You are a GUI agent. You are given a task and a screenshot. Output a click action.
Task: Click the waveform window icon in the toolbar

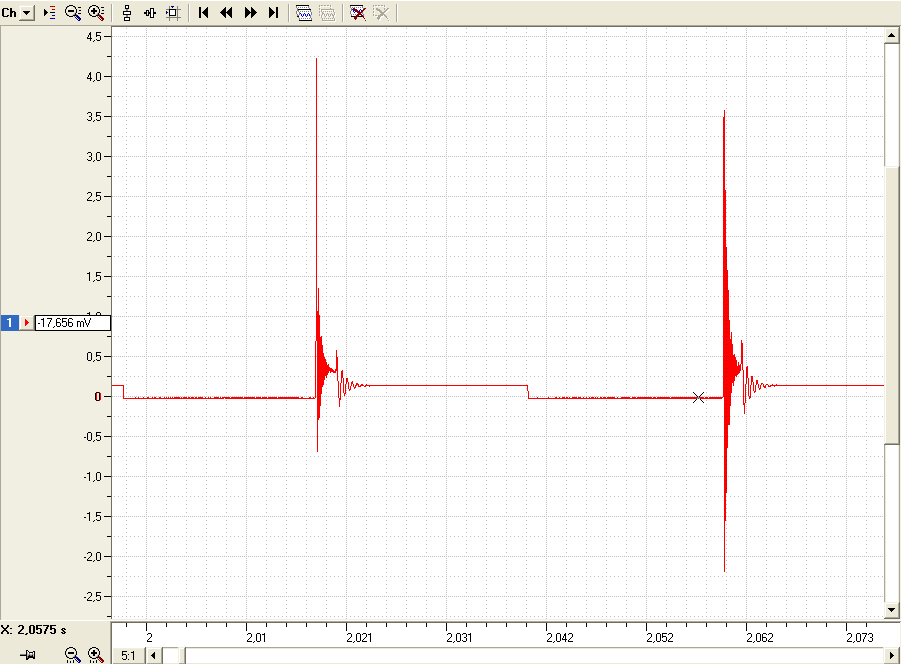(303, 13)
